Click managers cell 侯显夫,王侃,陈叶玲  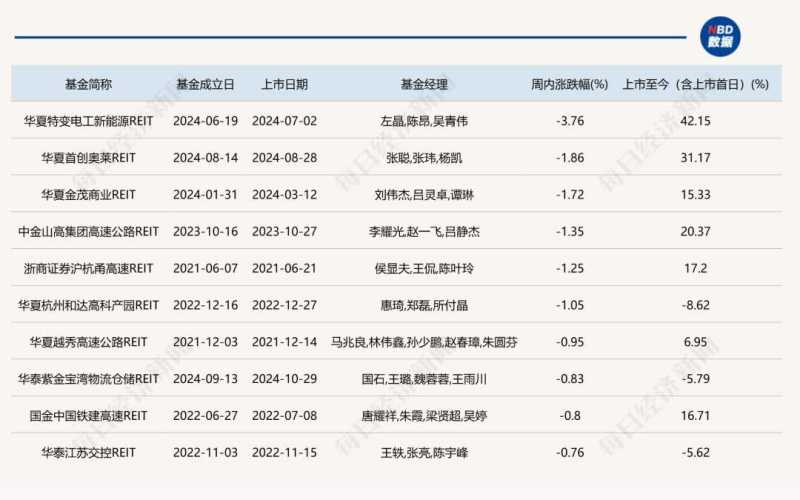[x=424, y=268]
